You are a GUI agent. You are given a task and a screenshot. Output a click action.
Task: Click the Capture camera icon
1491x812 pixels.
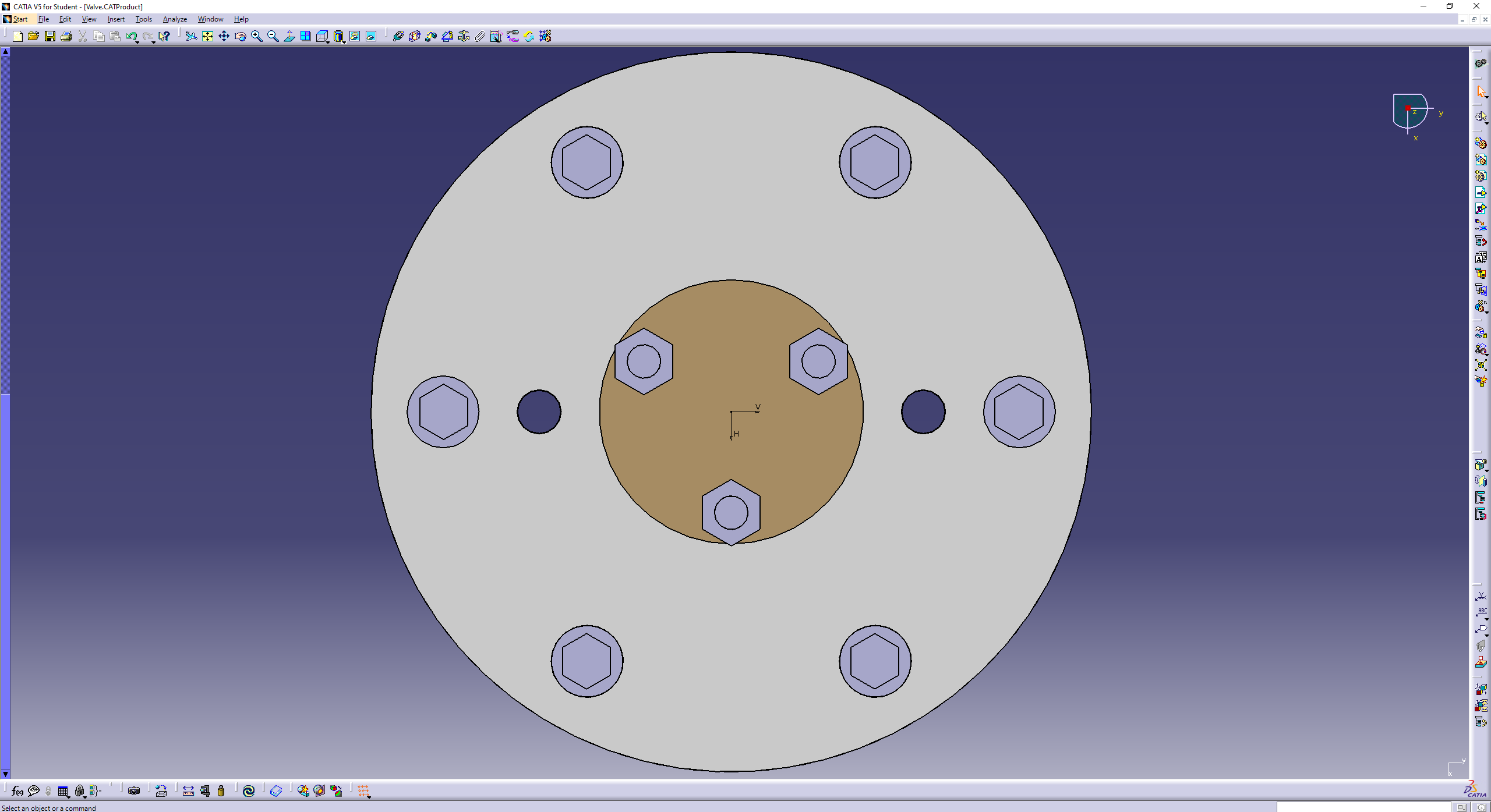point(134,791)
